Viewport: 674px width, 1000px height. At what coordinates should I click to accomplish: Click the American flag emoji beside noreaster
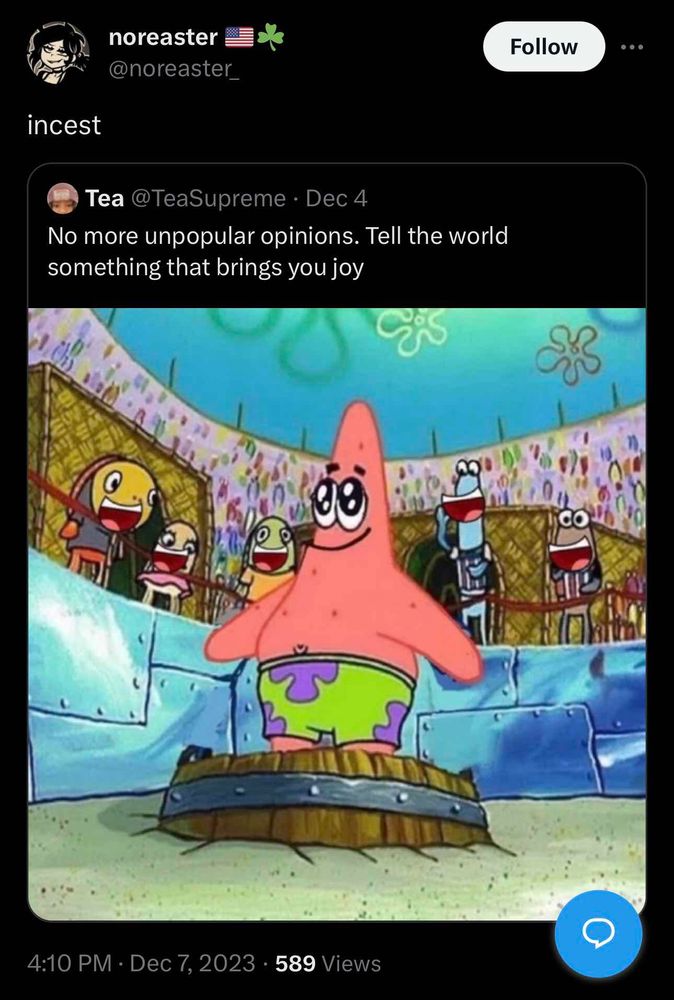pyautogui.click(x=240, y=38)
